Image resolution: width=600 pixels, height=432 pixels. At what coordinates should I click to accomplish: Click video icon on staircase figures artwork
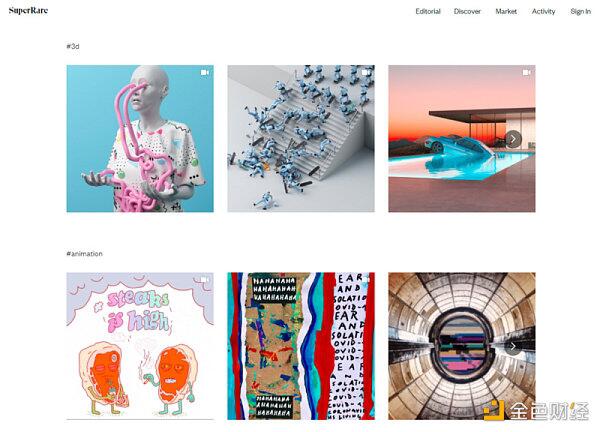pos(366,72)
